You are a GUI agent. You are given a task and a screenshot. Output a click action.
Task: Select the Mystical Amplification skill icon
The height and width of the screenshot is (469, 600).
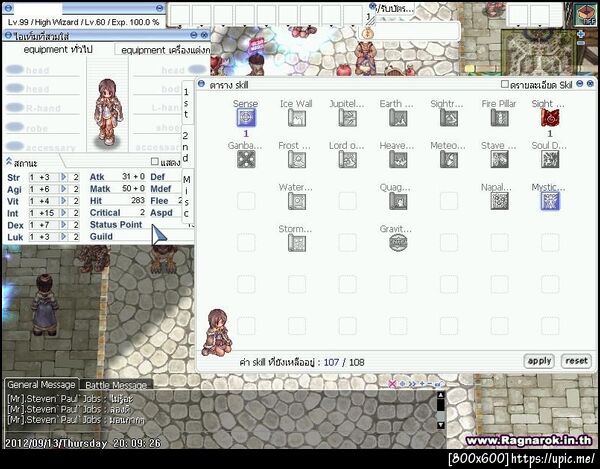click(x=550, y=201)
